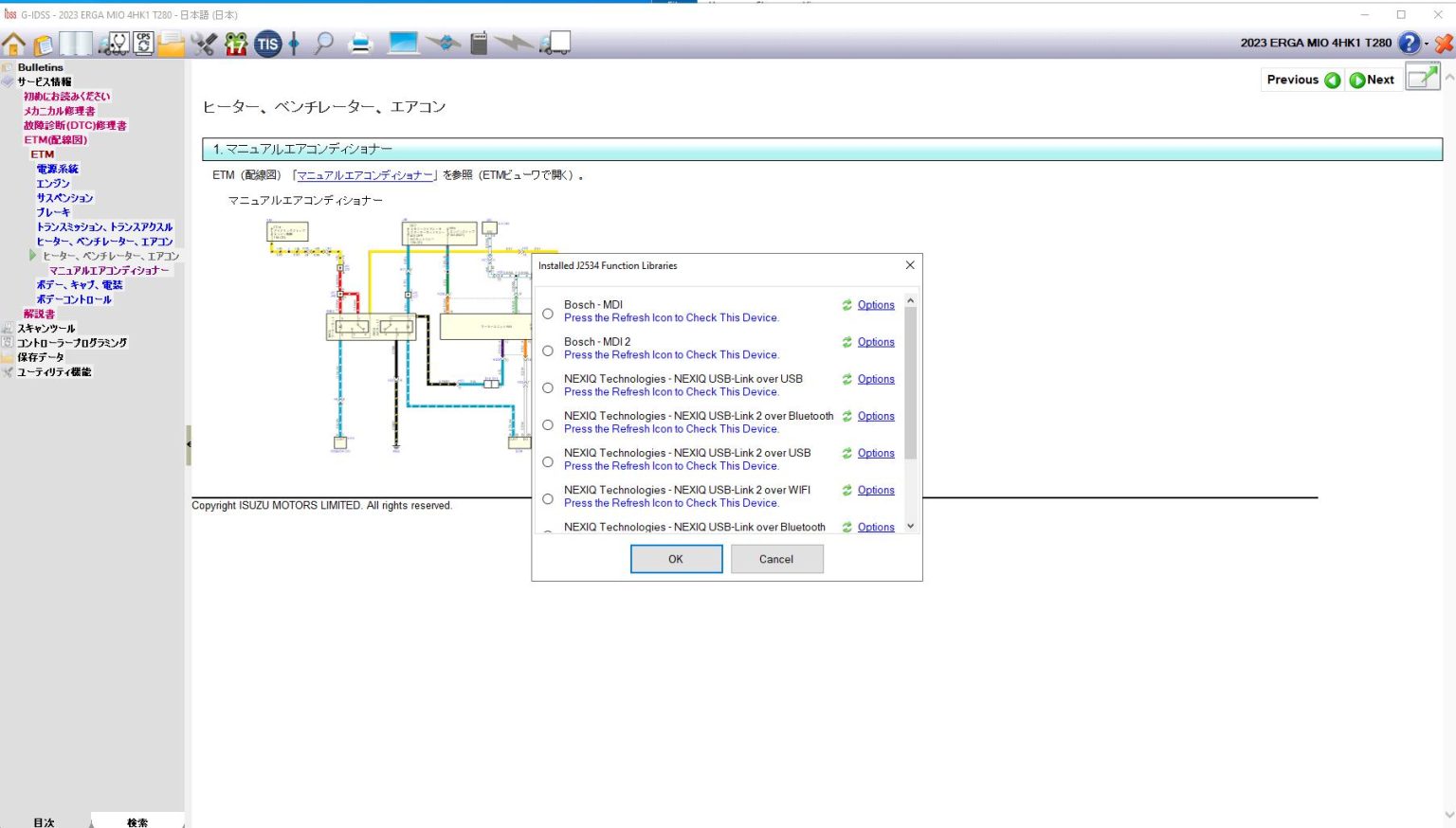Select NEXIQ USB-Link 2 over Bluetooth device

(547, 424)
